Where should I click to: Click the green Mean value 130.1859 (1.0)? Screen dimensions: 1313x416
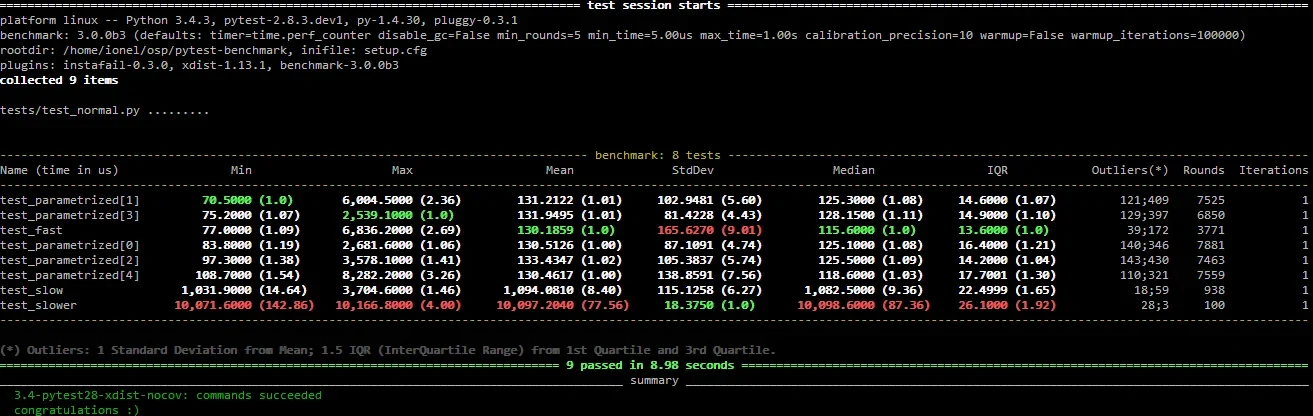click(x=564, y=230)
